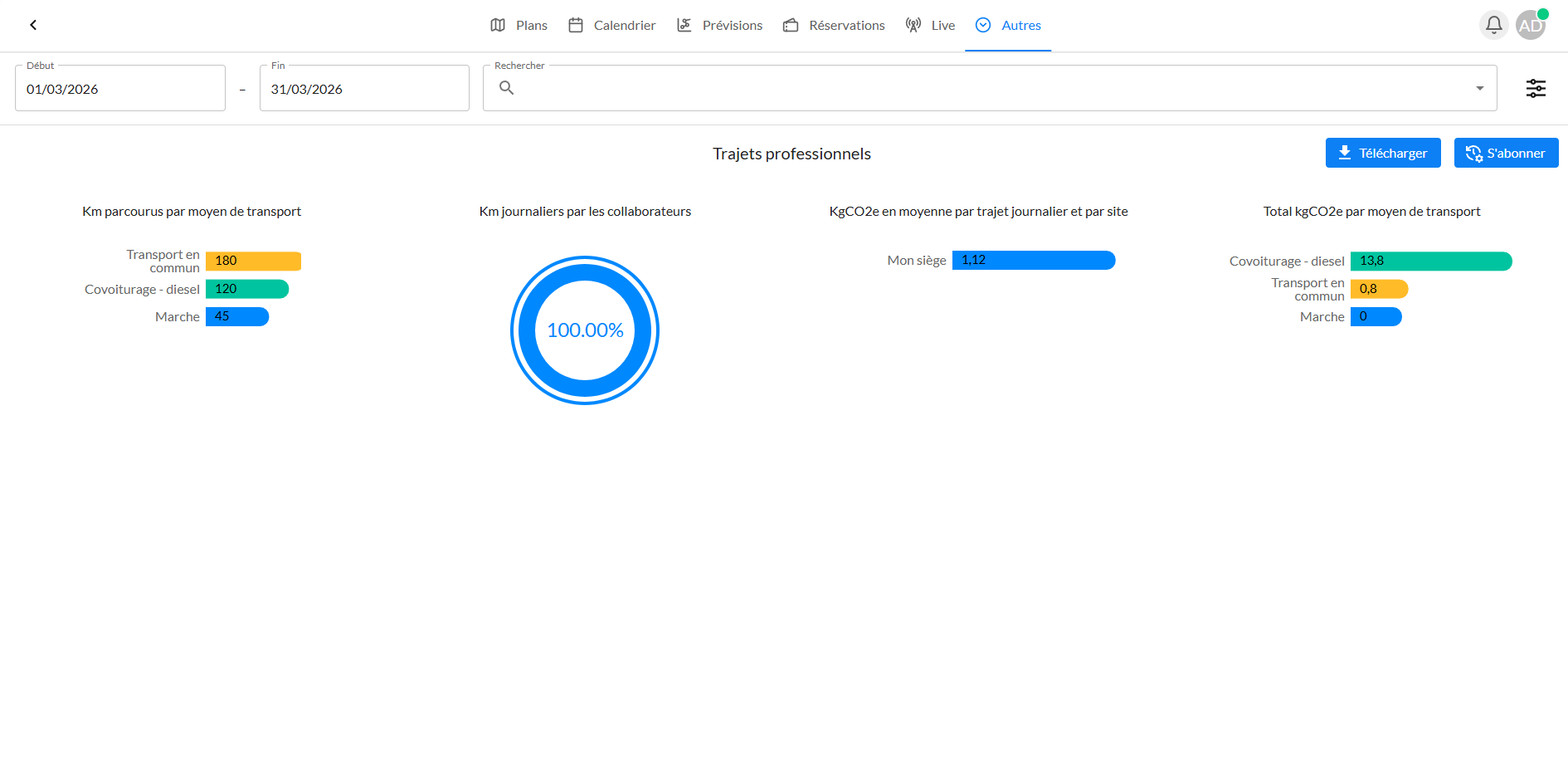Image resolution: width=1568 pixels, height=777 pixels.
Task: Open Prévisions via its chart icon
Action: (684, 25)
